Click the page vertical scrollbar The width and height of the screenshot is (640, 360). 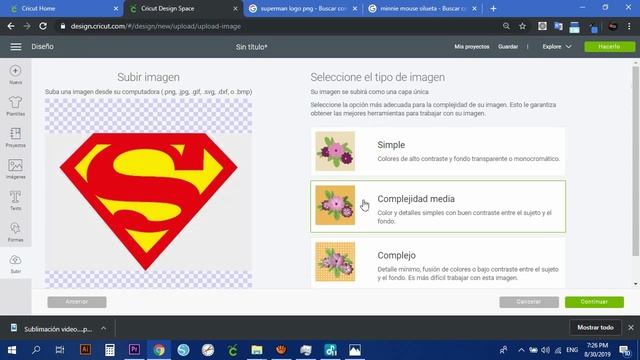coord(635,161)
